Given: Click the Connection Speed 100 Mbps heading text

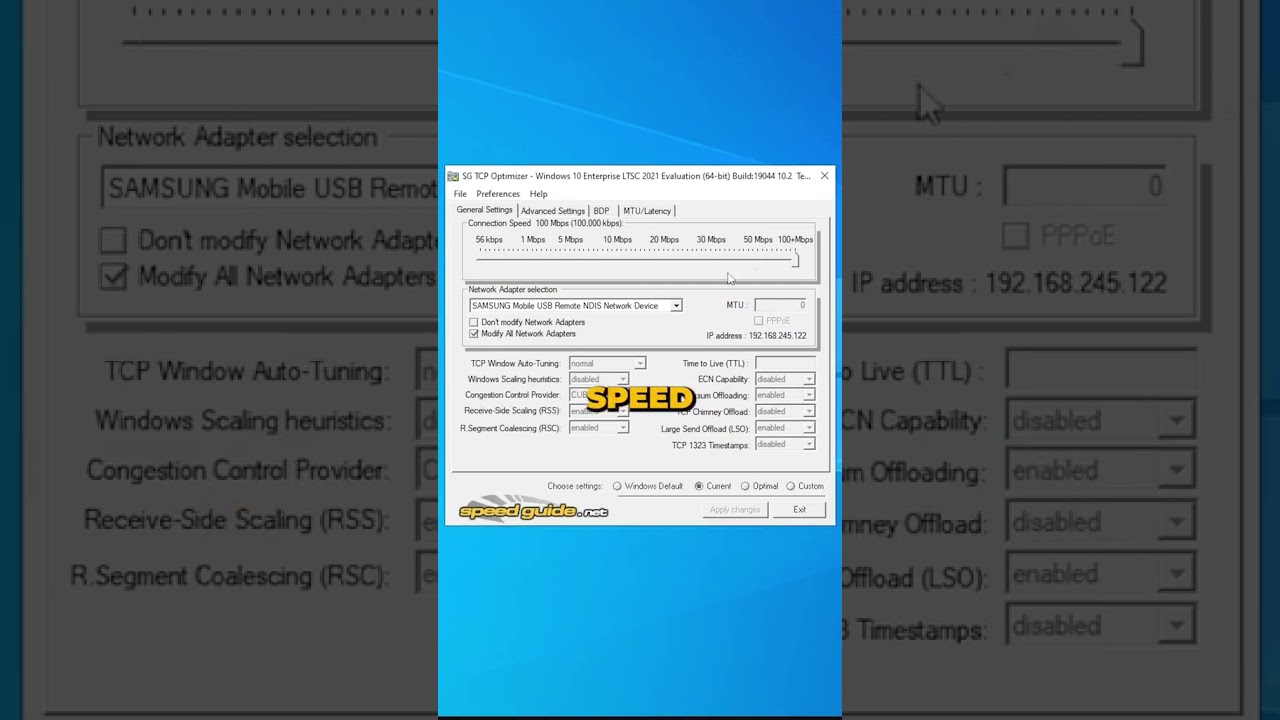Looking at the screenshot, I should tap(545, 224).
